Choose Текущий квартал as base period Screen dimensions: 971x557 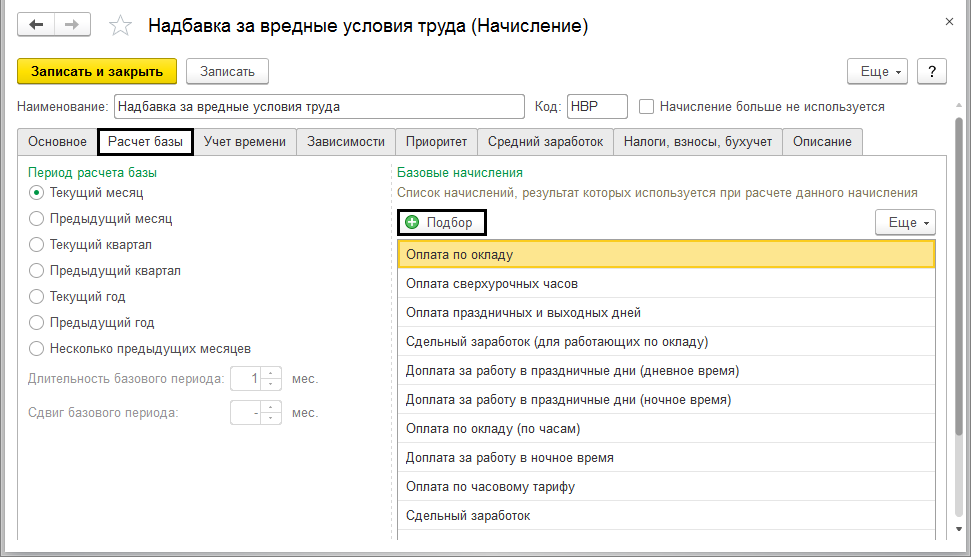coord(37,244)
